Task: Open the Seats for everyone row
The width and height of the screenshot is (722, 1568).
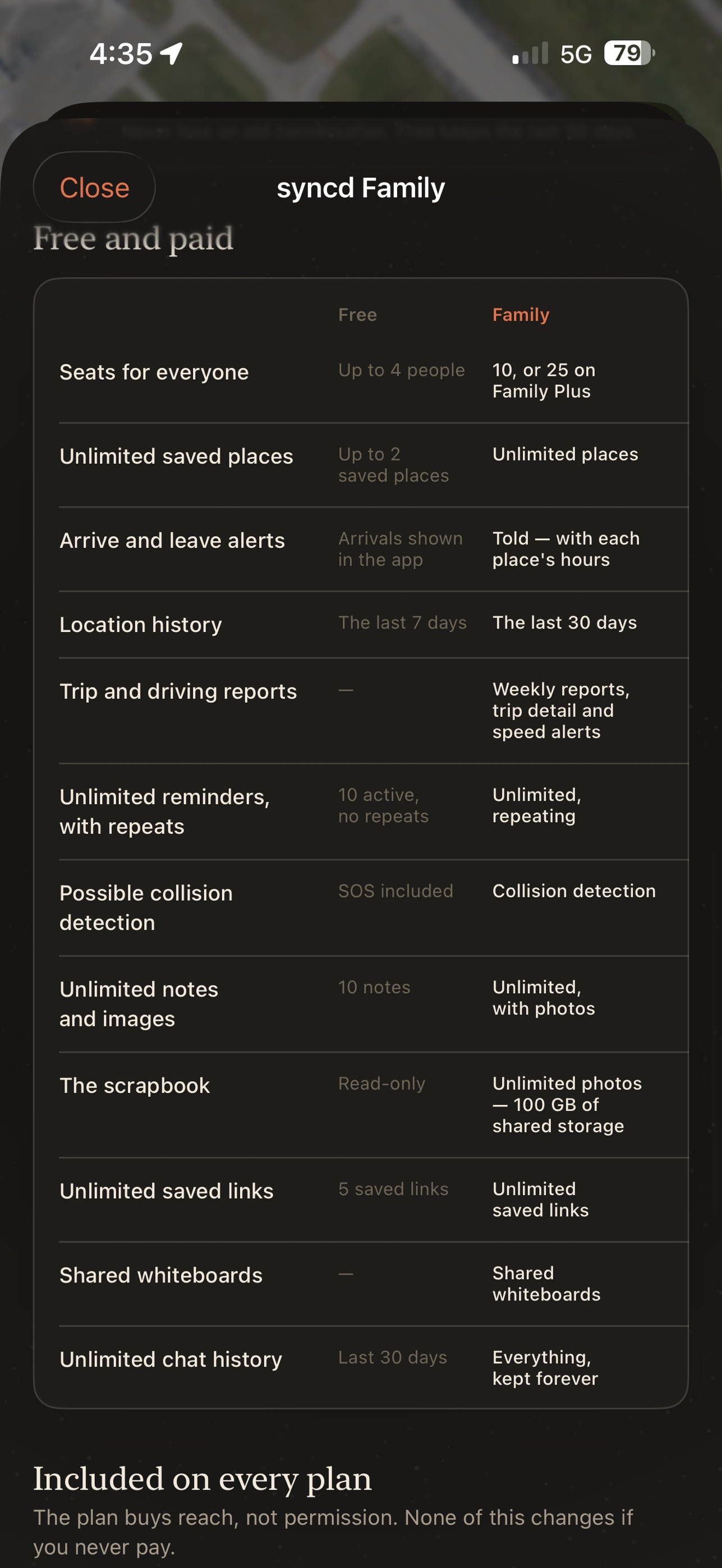Action: click(x=361, y=380)
